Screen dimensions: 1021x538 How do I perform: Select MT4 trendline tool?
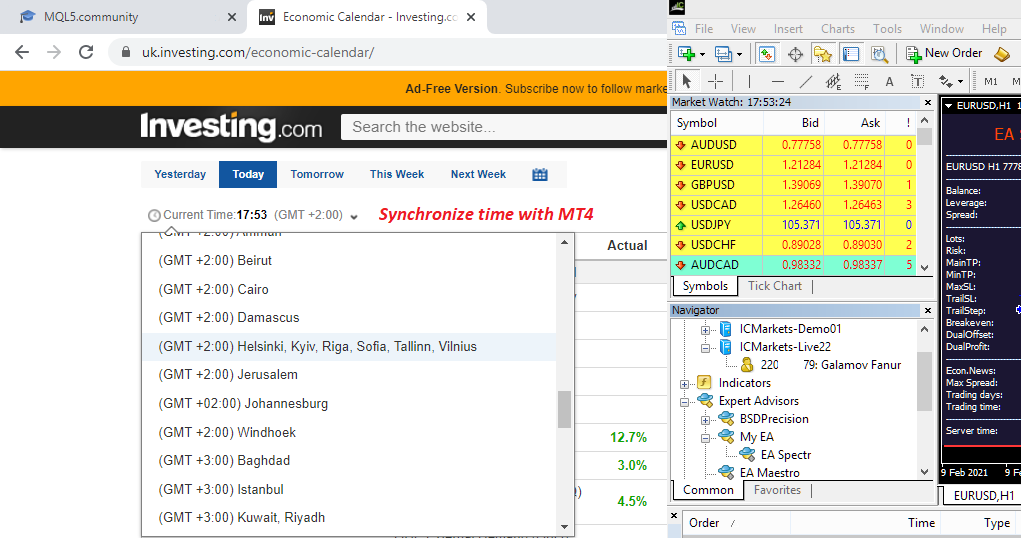(x=805, y=81)
